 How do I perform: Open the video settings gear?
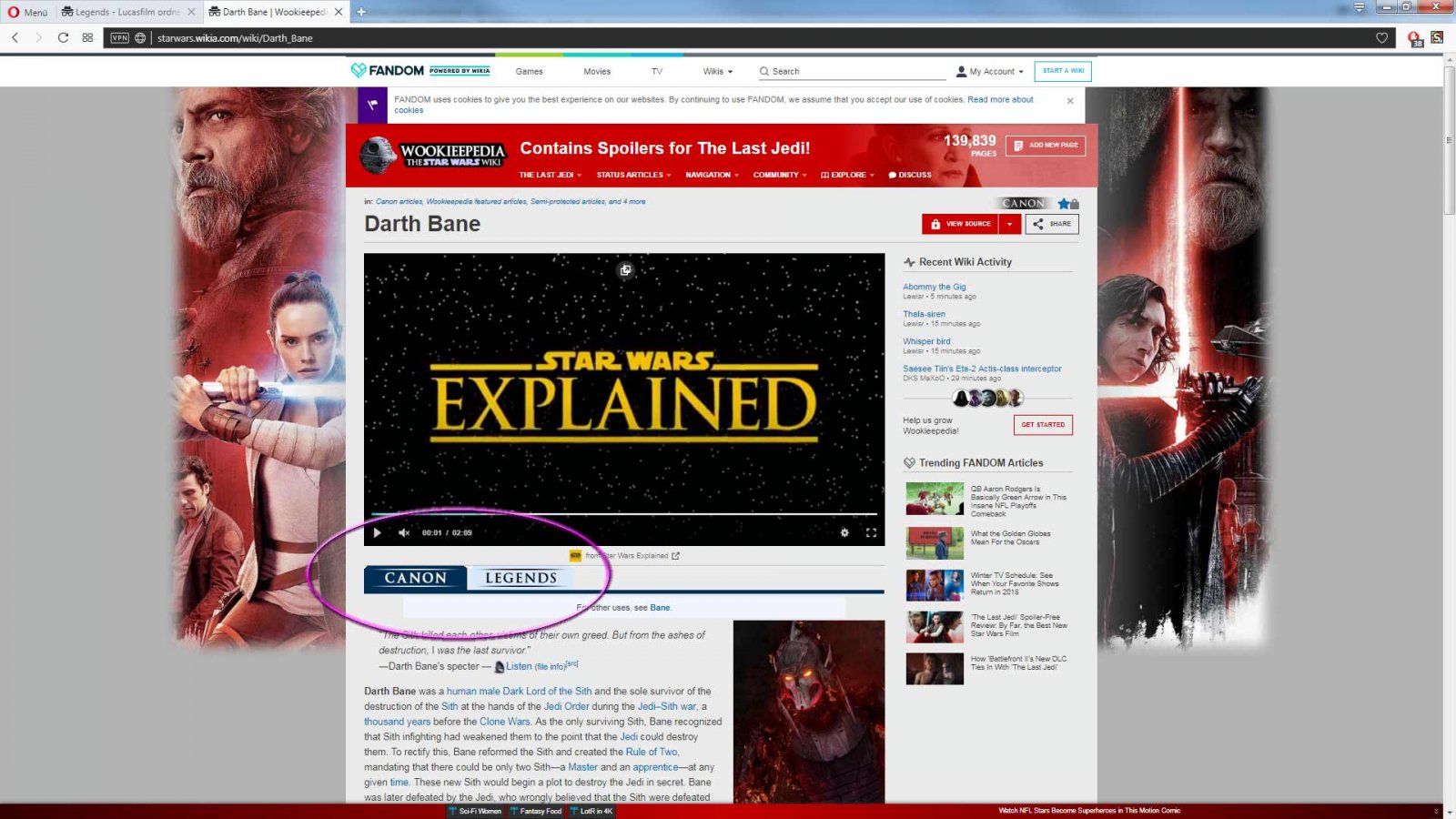click(x=844, y=533)
